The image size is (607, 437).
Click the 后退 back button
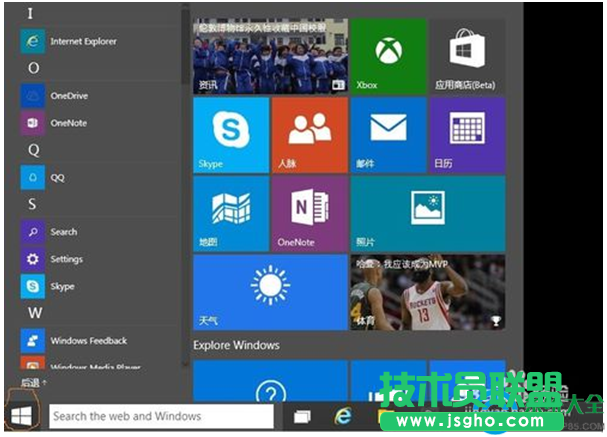pos(33,383)
